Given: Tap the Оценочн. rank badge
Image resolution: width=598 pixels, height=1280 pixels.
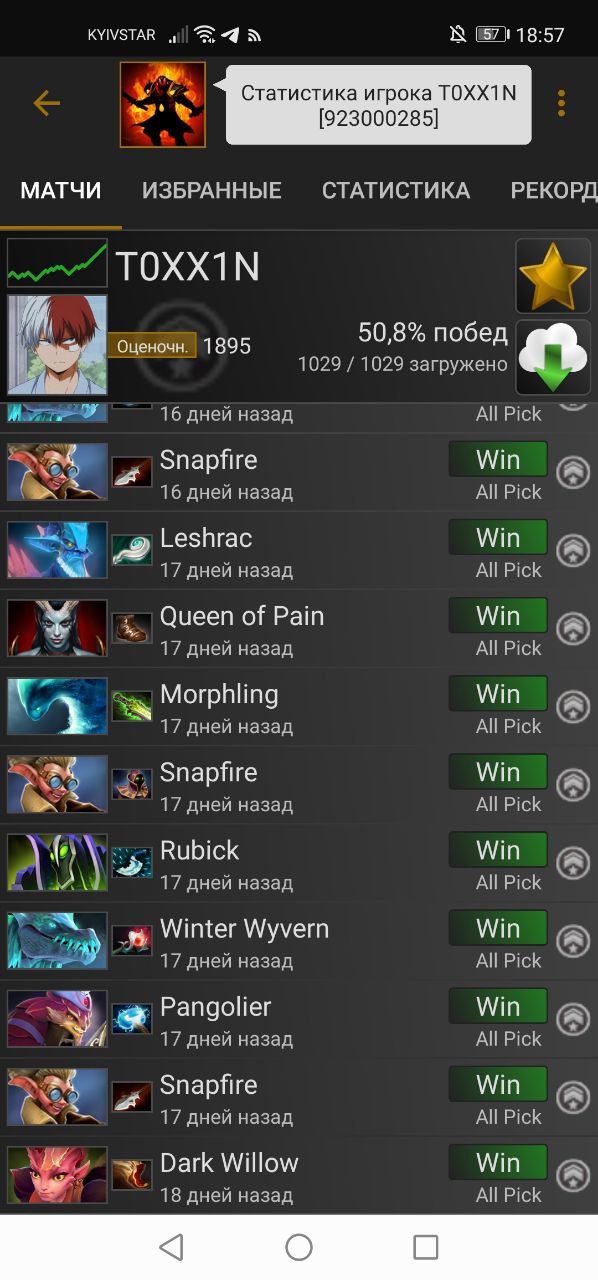Looking at the screenshot, I should pyautogui.click(x=152, y=346).
